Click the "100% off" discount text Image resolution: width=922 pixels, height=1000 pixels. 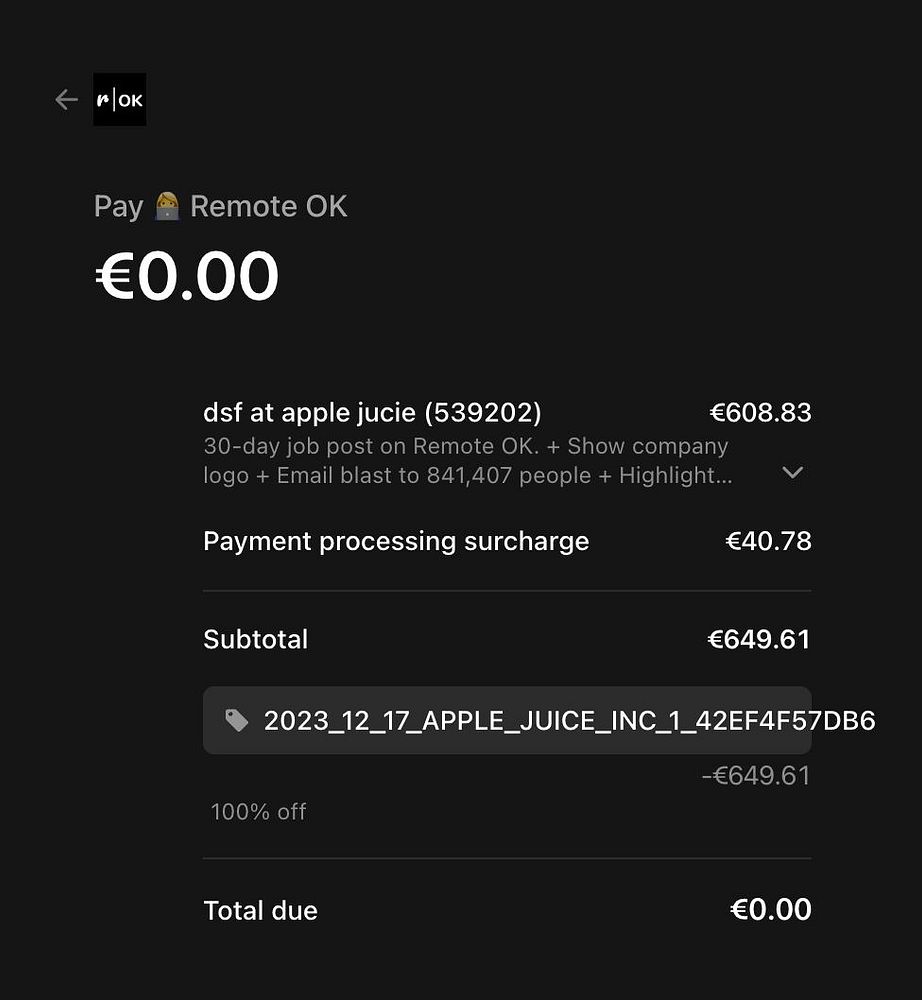[x=258, y=811]
